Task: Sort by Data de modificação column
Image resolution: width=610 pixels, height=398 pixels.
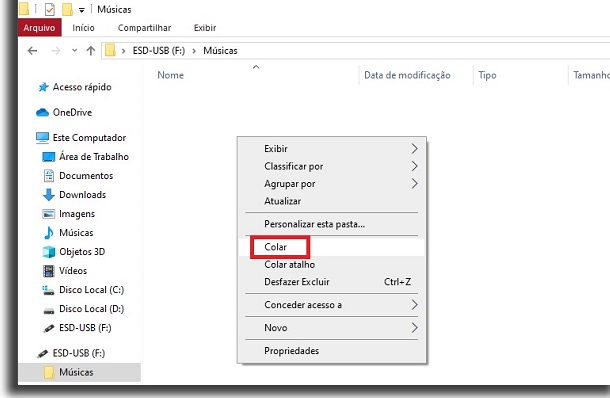Action: click(407, 75)
